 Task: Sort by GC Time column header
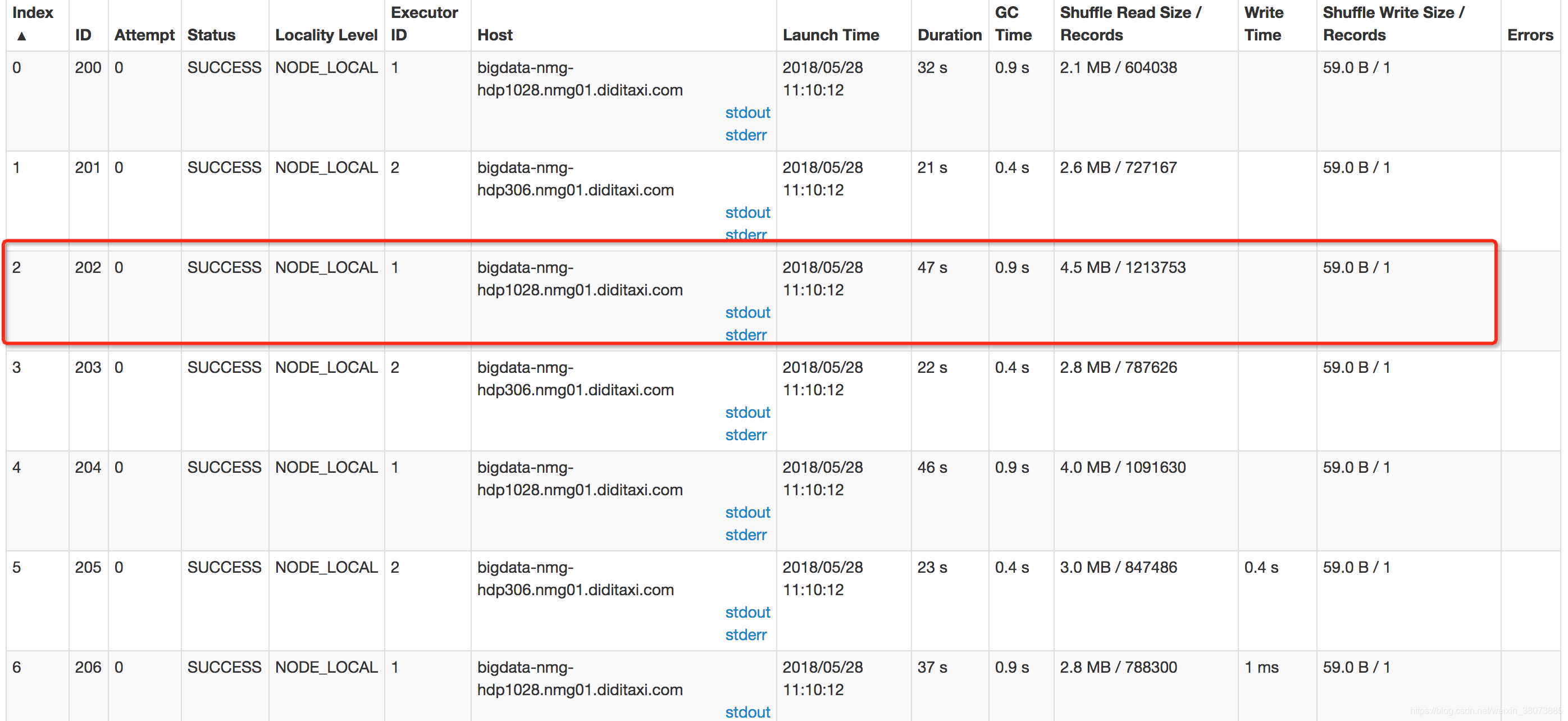(x=1013, y=24)
